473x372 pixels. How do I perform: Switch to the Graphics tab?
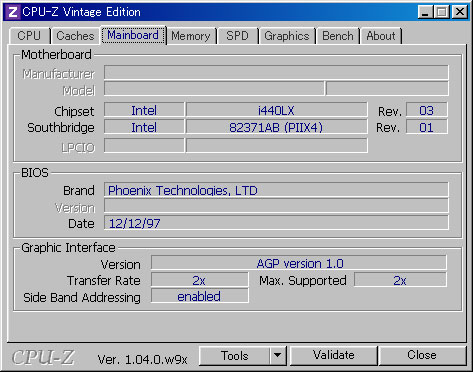tap(287, 36)
